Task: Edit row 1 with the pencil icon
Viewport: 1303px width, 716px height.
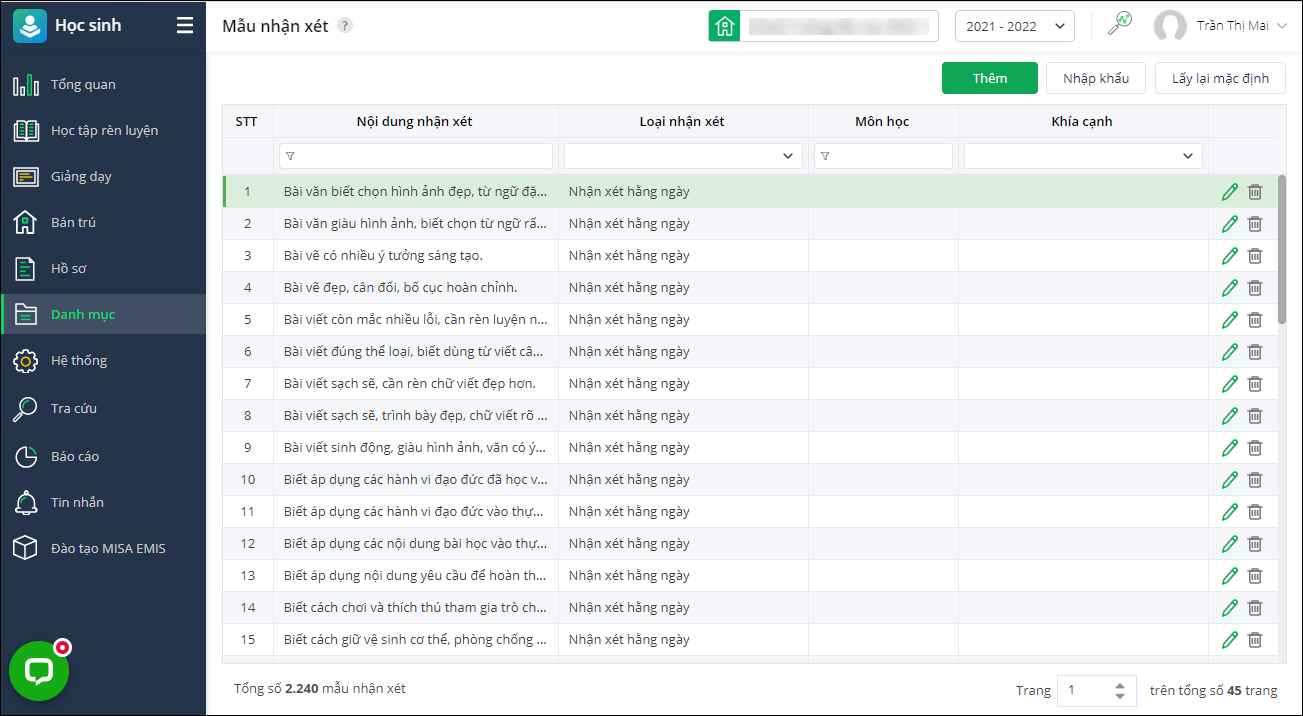Action: point(1230,192)
